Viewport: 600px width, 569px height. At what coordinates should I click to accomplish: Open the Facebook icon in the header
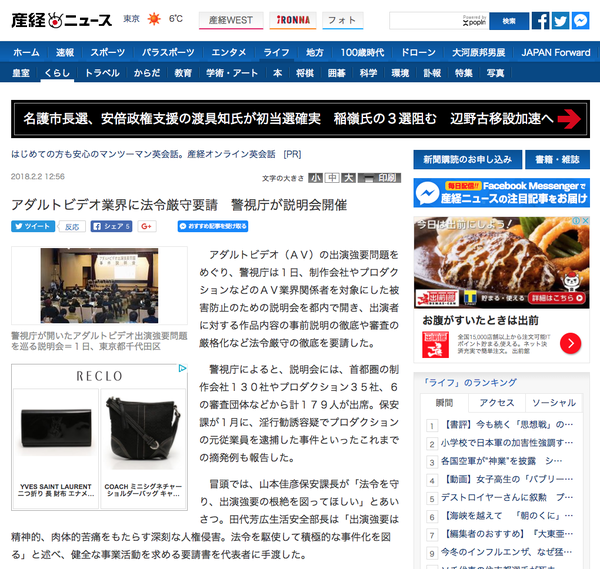point(540,21)
